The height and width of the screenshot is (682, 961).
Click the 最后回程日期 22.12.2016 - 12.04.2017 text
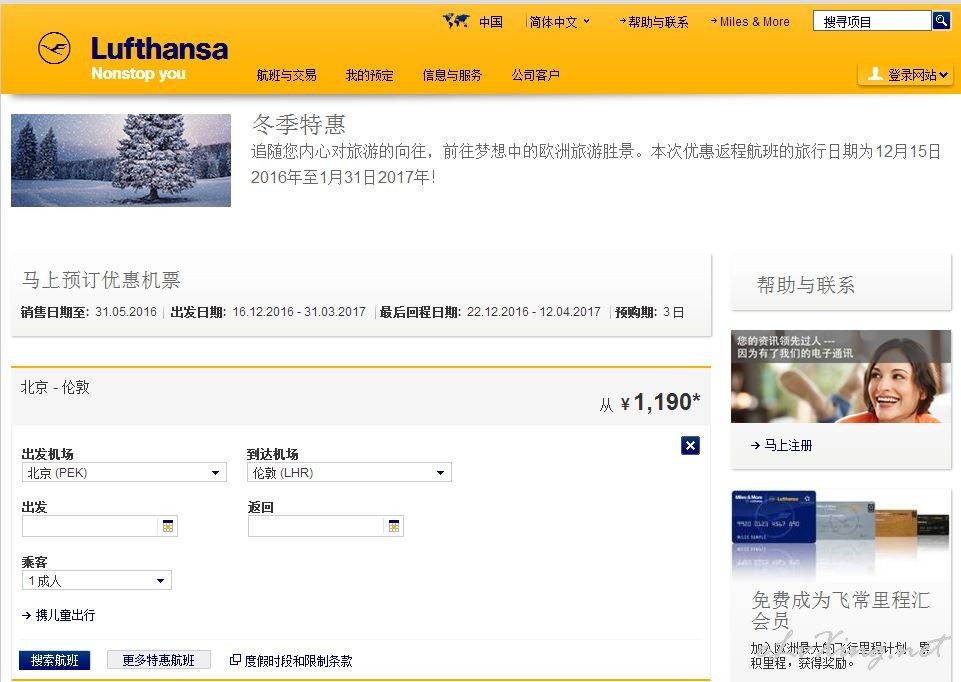[490, 312]
